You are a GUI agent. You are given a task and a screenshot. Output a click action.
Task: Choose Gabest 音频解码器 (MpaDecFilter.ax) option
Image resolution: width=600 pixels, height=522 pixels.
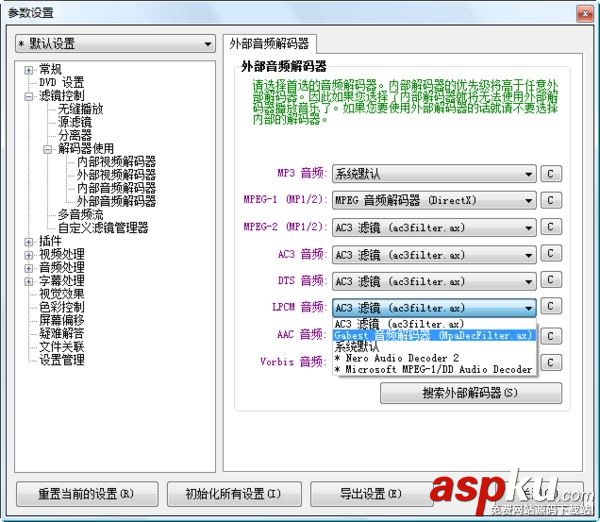[x=435, y=336]
